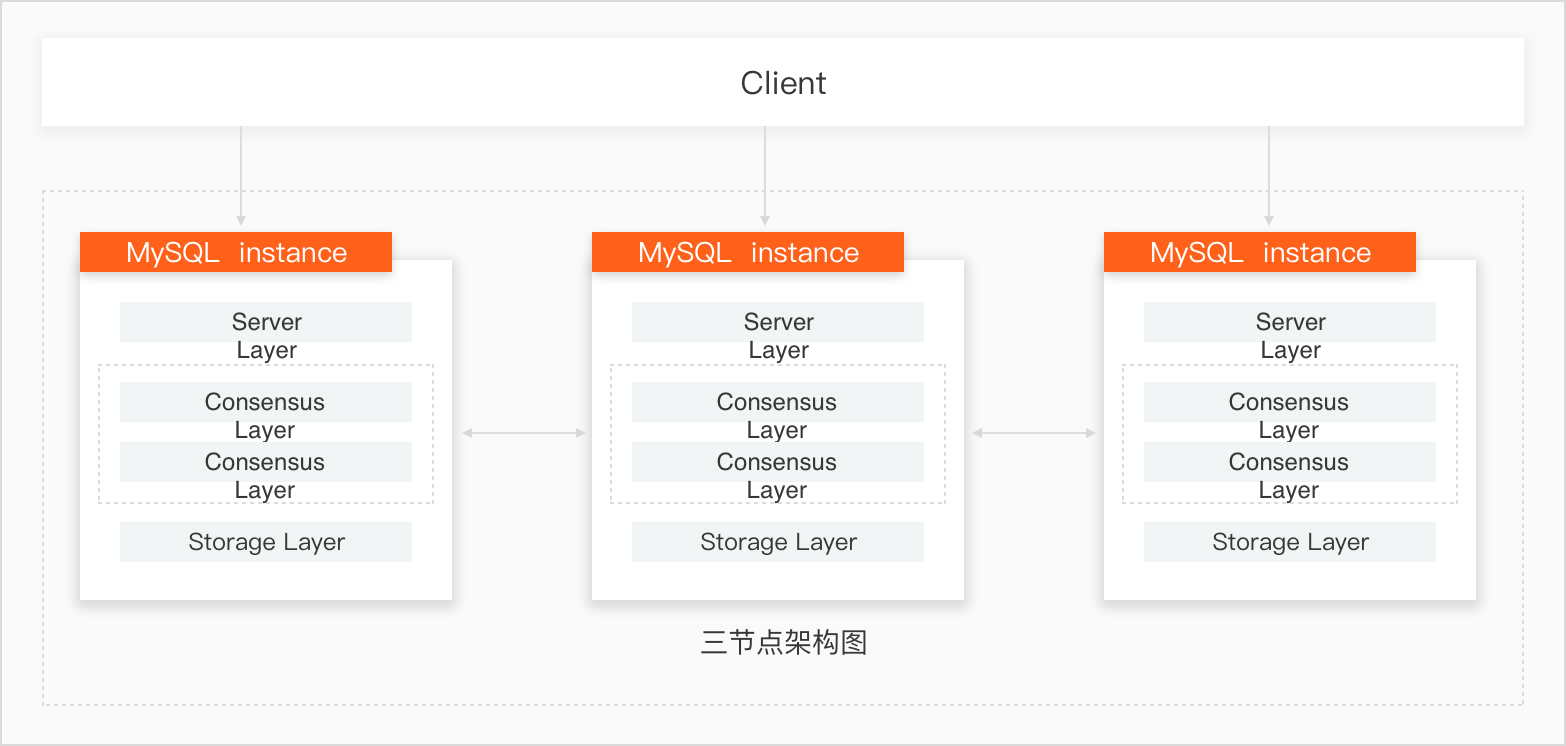Click the arrow from Client to middle instance

[765, 175]
